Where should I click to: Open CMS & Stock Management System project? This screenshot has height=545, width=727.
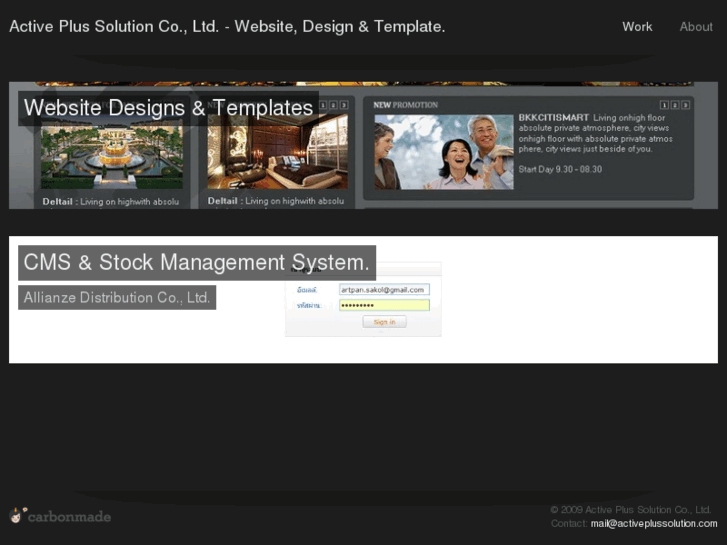pyautogui.click(x=197, y=263)
